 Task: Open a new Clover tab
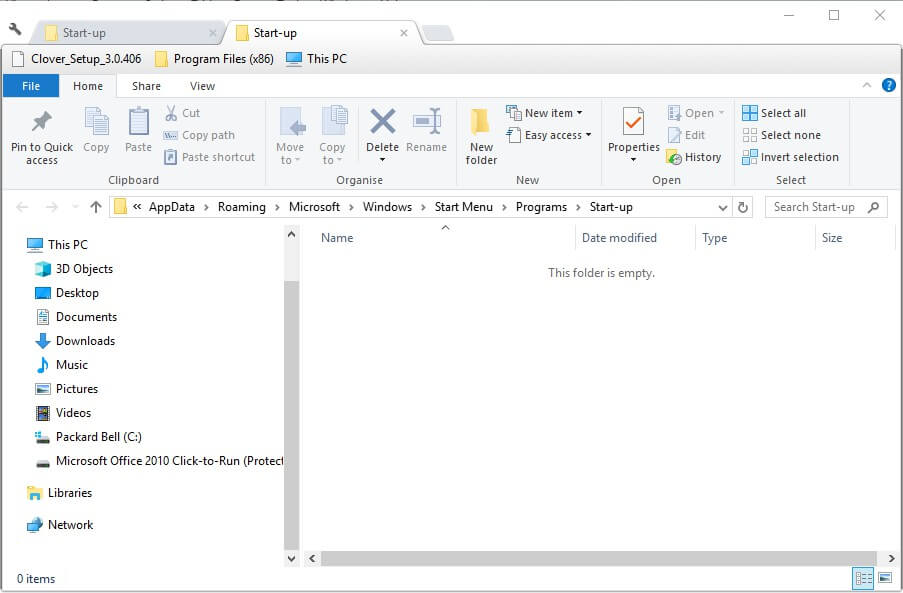[438, 33]
